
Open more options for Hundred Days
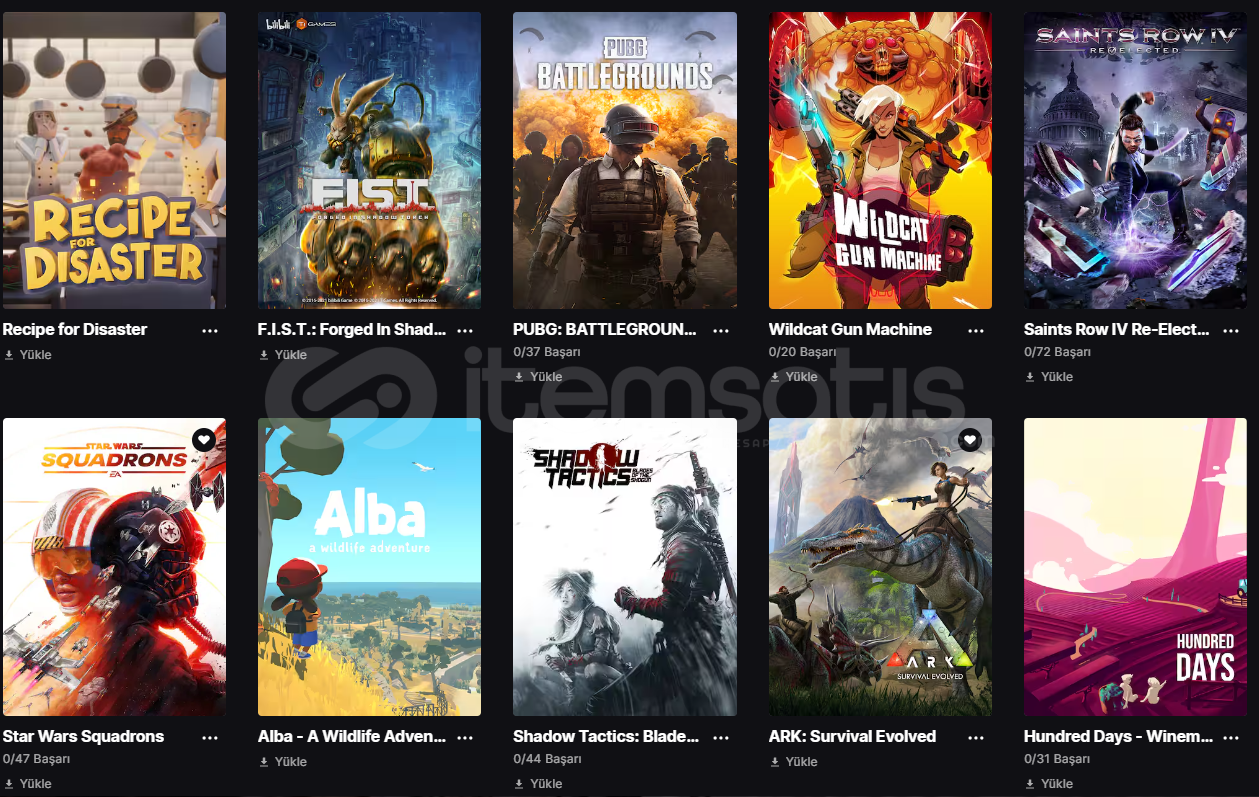(x=1231, y=737)
